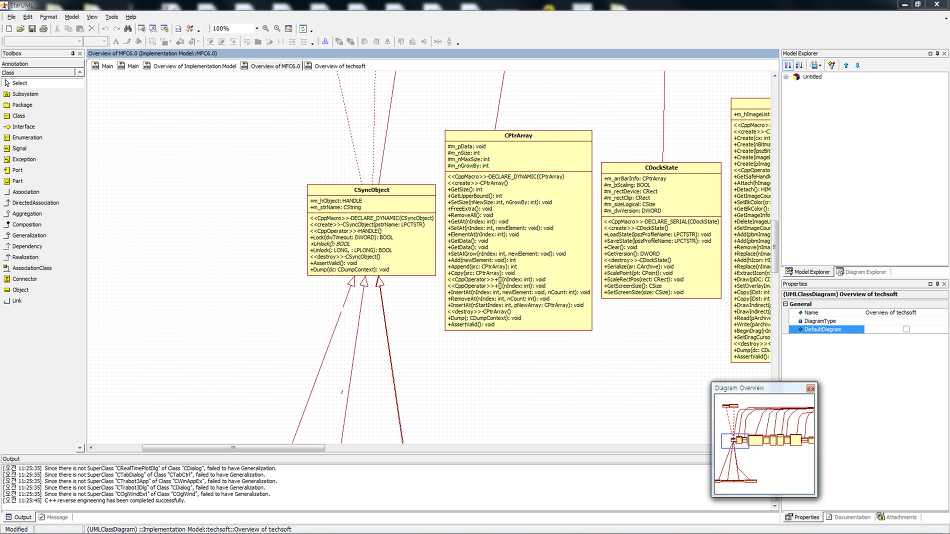Click the Find binoculars icon
The image size is (950, 534).
coord(128,28)
